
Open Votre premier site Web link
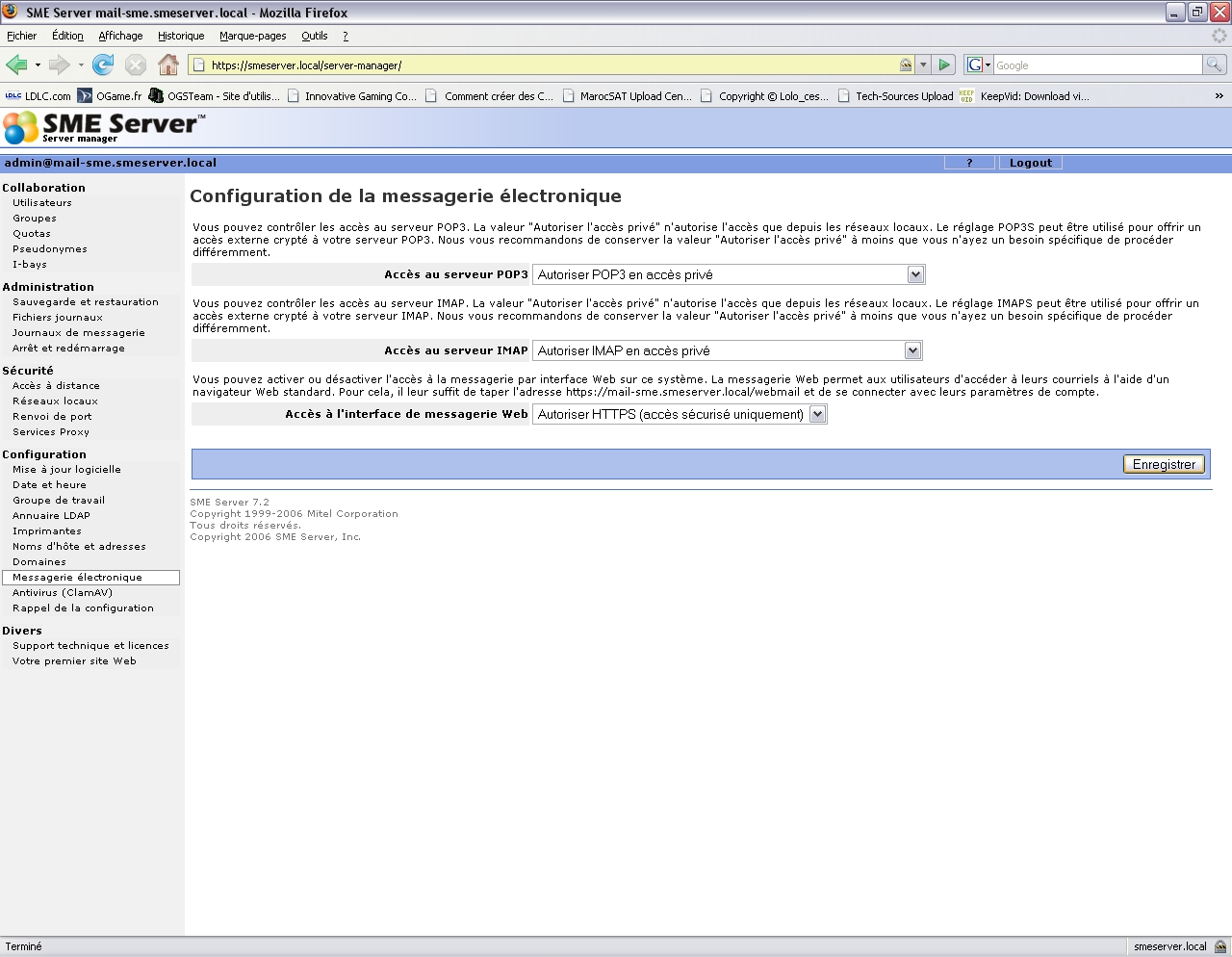click(74, 661)
